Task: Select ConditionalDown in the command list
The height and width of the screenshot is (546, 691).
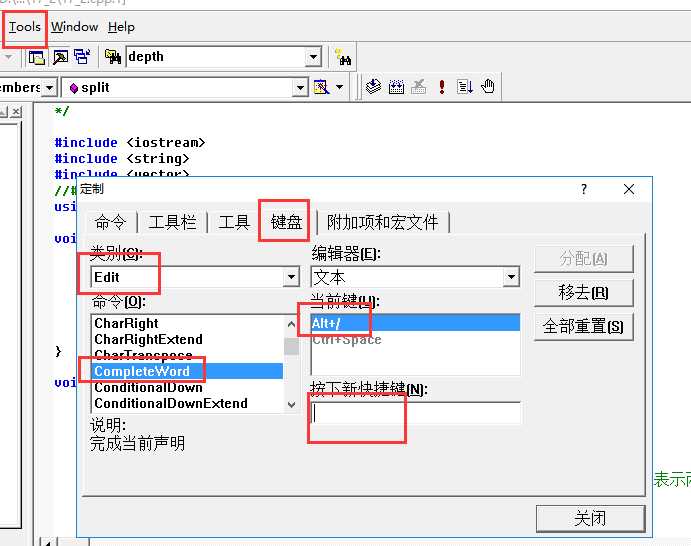Action: pos(187,387)
